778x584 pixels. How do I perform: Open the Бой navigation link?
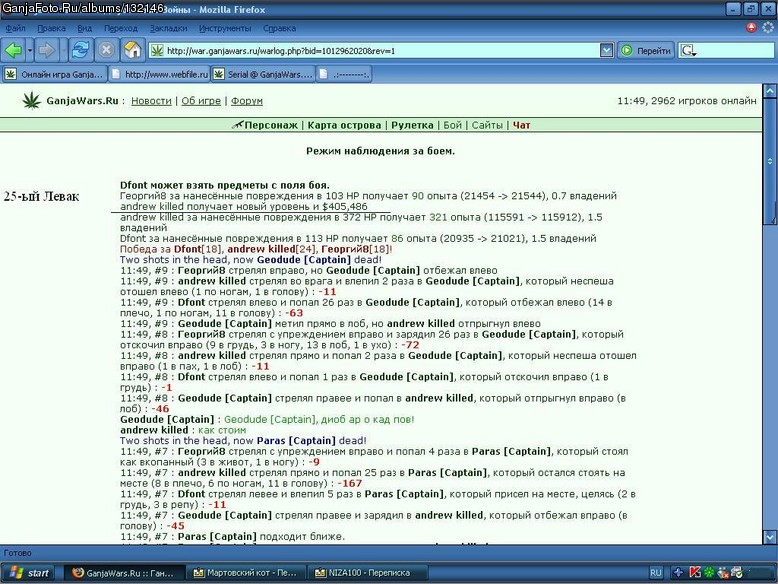(453, 125)
